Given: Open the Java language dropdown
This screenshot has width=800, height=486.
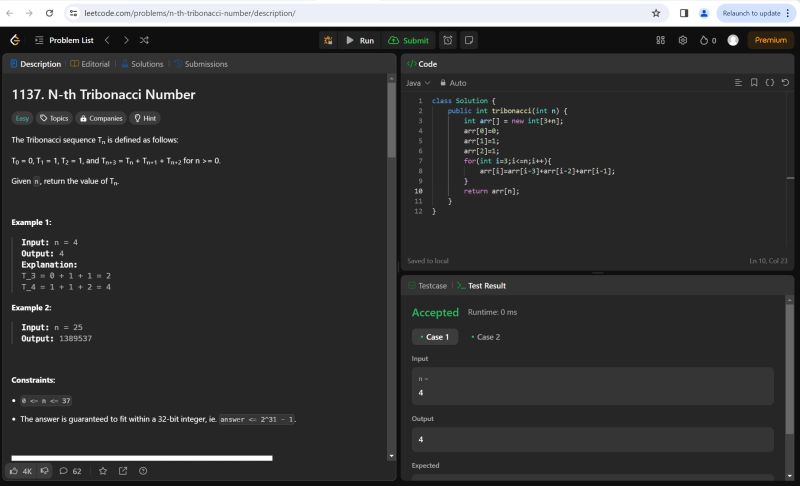Looking at the screenshot, I should tap(418, 83).
